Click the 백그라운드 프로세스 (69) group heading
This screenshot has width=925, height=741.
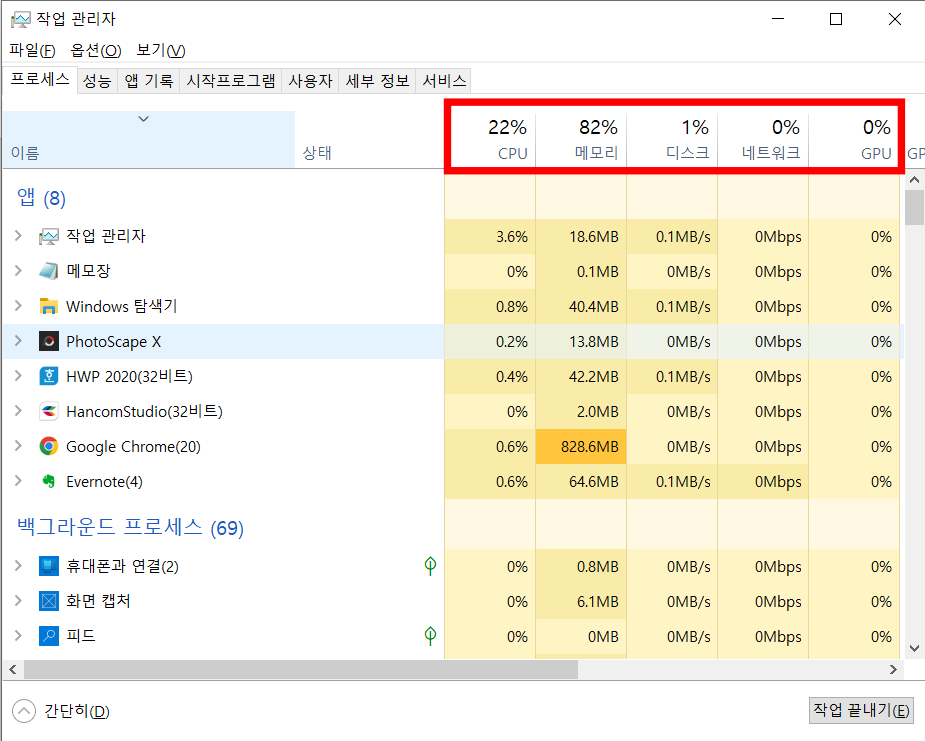[130, 527]
